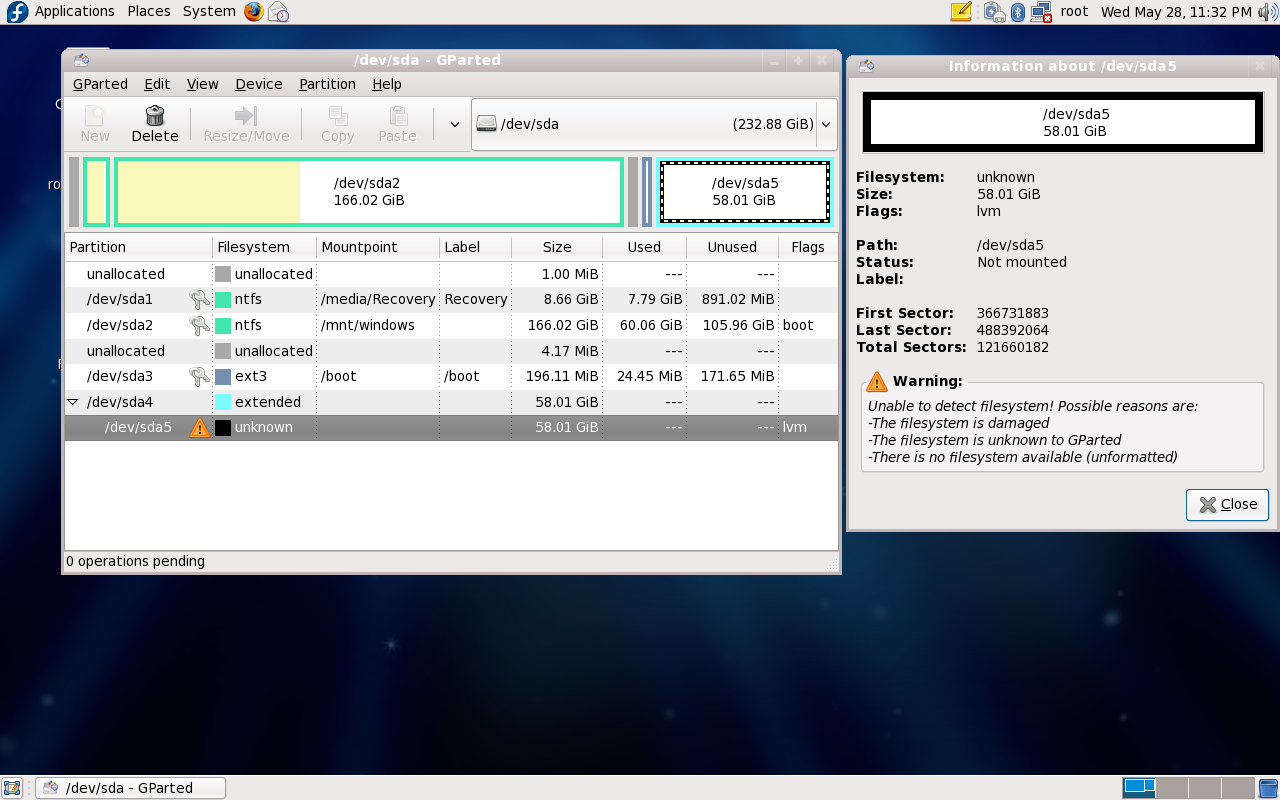Image resolution: width=1280 pixels, height=800 pixels.
Task: Click the key lock icon on /dev/sda3 row
Action: (199, 376)
